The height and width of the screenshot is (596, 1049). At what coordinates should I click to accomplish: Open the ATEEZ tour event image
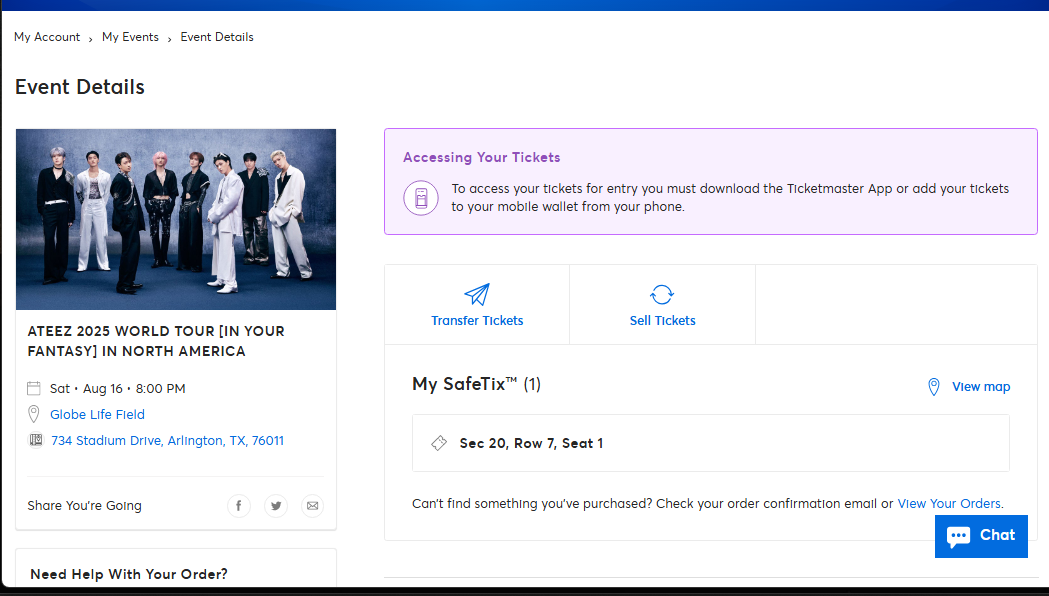[x=176, y=219]
